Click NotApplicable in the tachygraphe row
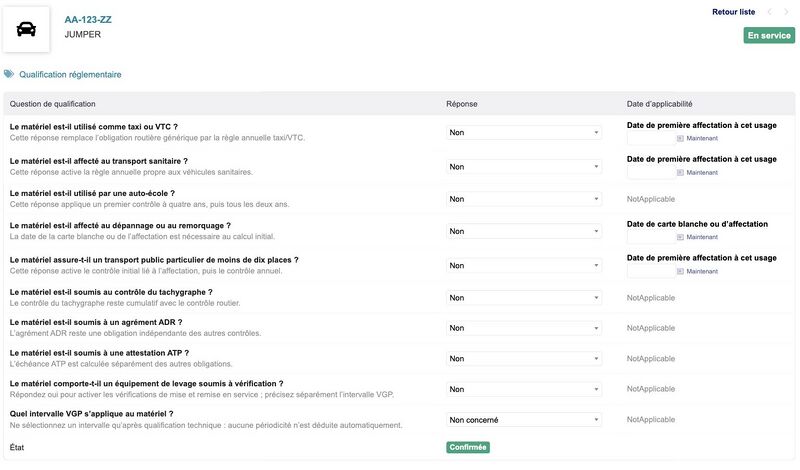Image resolution: width=800 pixels, height=470 pixels. [x=651, y=298]
